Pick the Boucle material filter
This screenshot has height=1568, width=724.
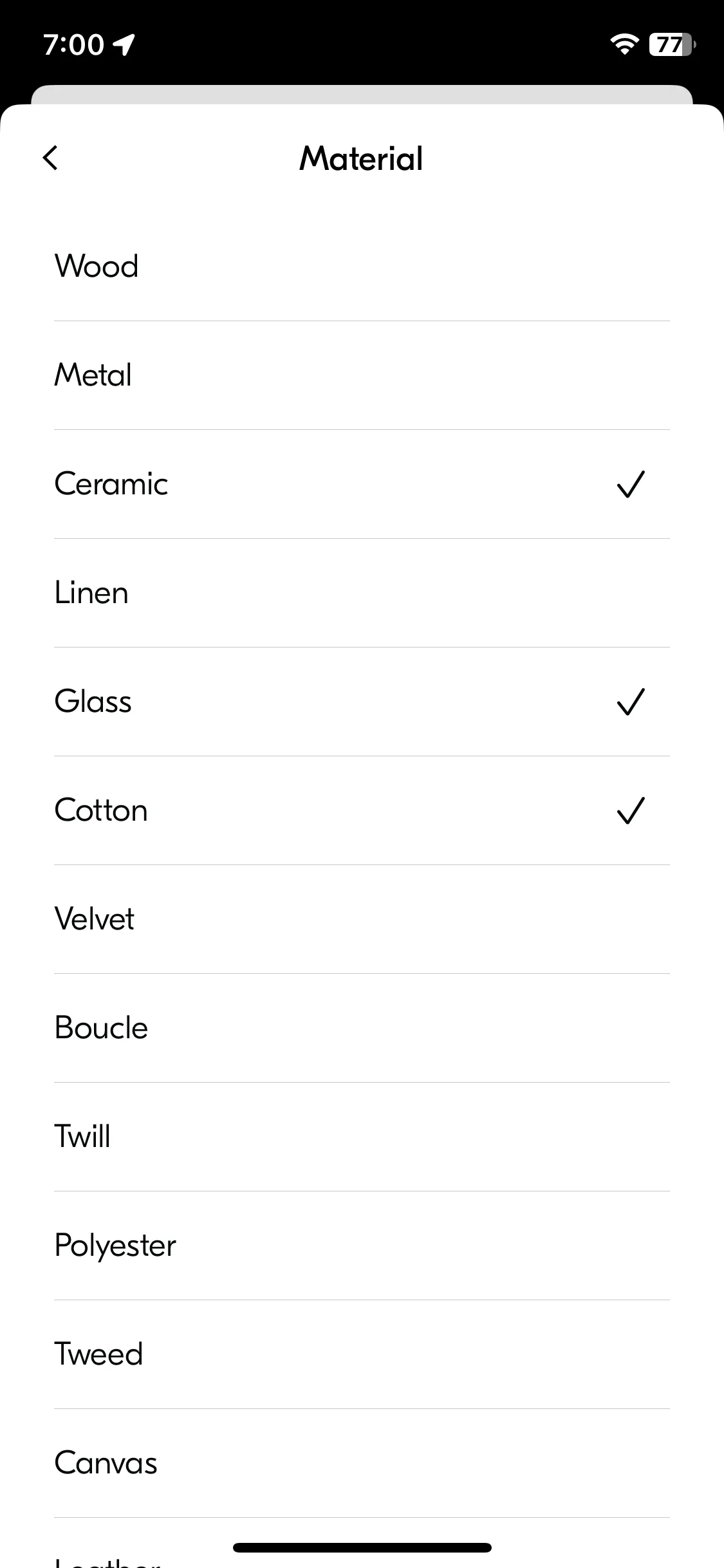coord(362,1028)
